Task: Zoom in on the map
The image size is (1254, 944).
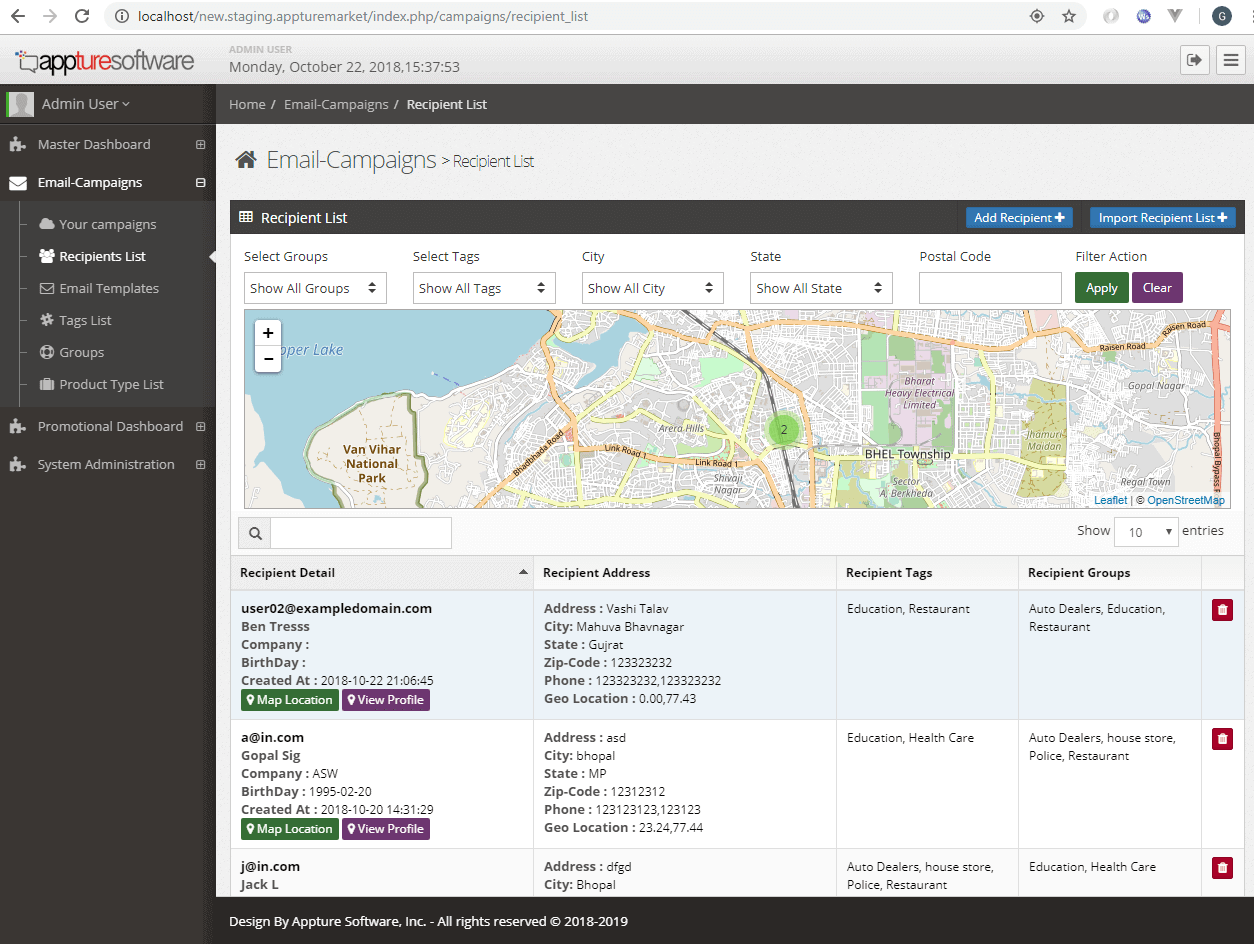Action: tap(268, 333)
